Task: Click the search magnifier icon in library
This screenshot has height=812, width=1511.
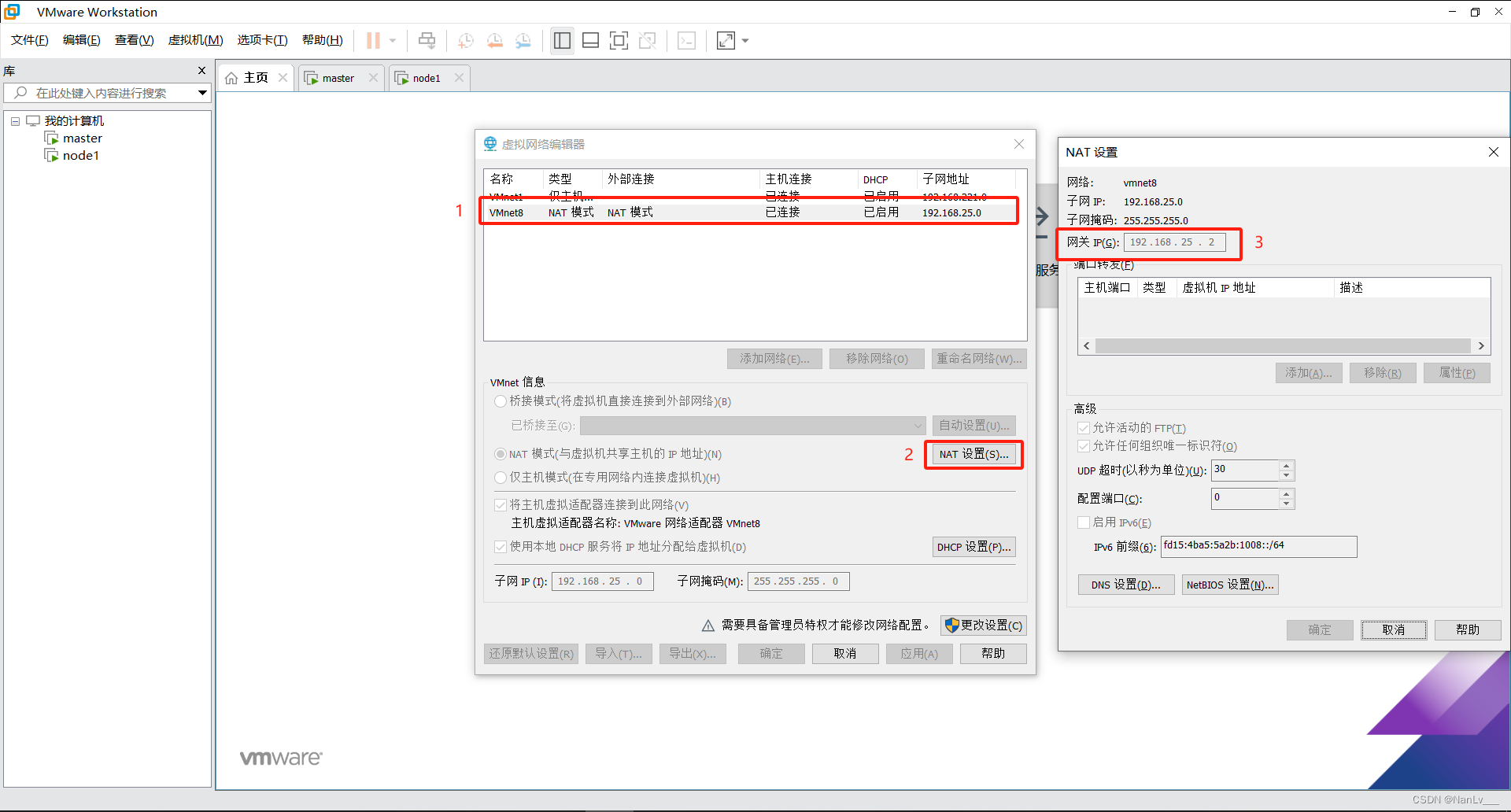Action: pos(20,93)
